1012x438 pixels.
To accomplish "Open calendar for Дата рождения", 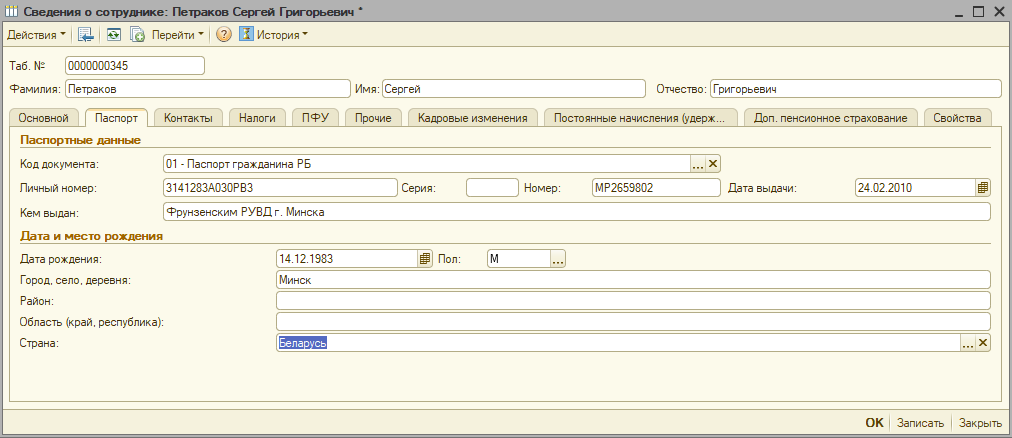I will coord(425,258).
